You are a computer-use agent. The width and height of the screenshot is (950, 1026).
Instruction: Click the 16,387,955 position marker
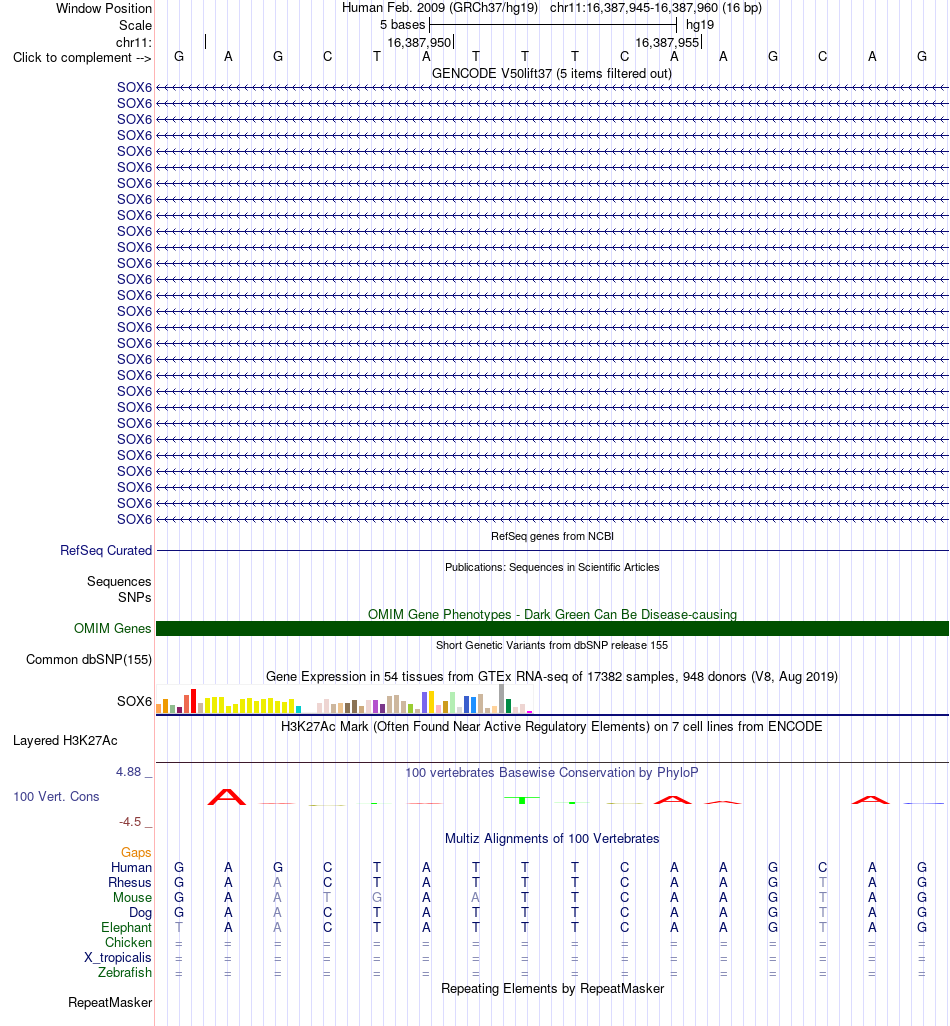667,43
